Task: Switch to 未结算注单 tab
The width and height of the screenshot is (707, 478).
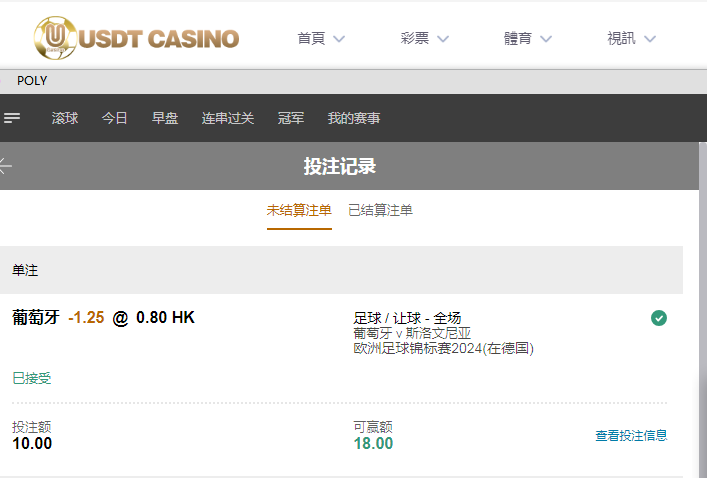Action: point(299,211)
